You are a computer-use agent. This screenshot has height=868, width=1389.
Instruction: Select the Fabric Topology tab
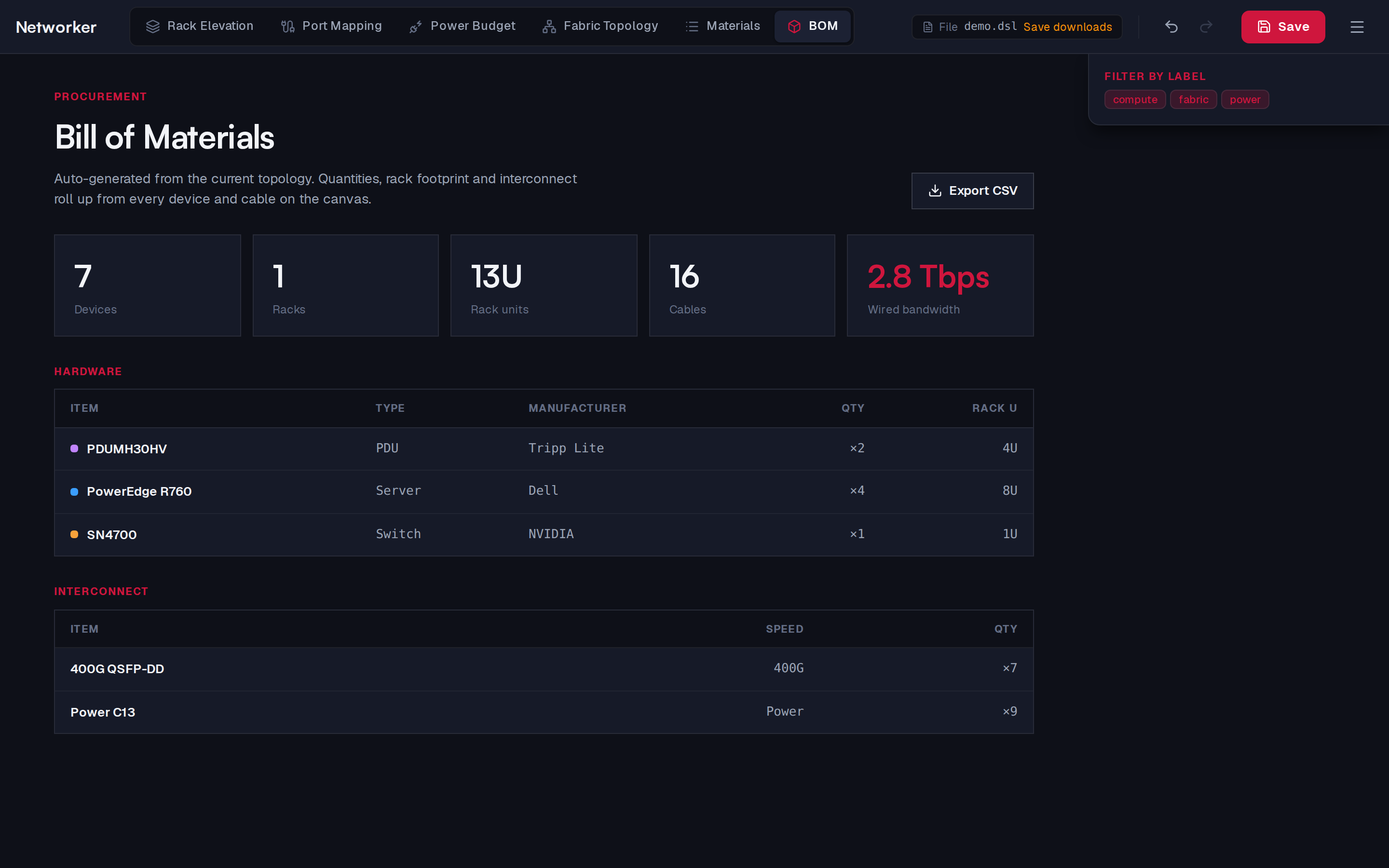[600, 27]
